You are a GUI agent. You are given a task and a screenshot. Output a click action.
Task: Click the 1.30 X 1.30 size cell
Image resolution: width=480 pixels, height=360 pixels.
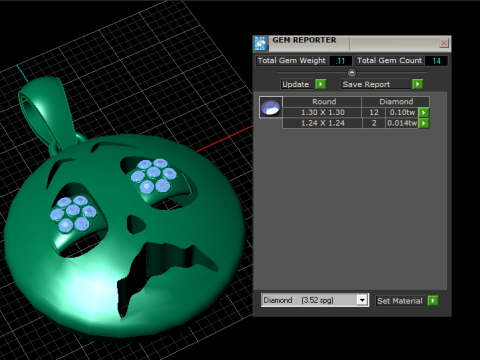pyautogui.click(x=322, y=112)
